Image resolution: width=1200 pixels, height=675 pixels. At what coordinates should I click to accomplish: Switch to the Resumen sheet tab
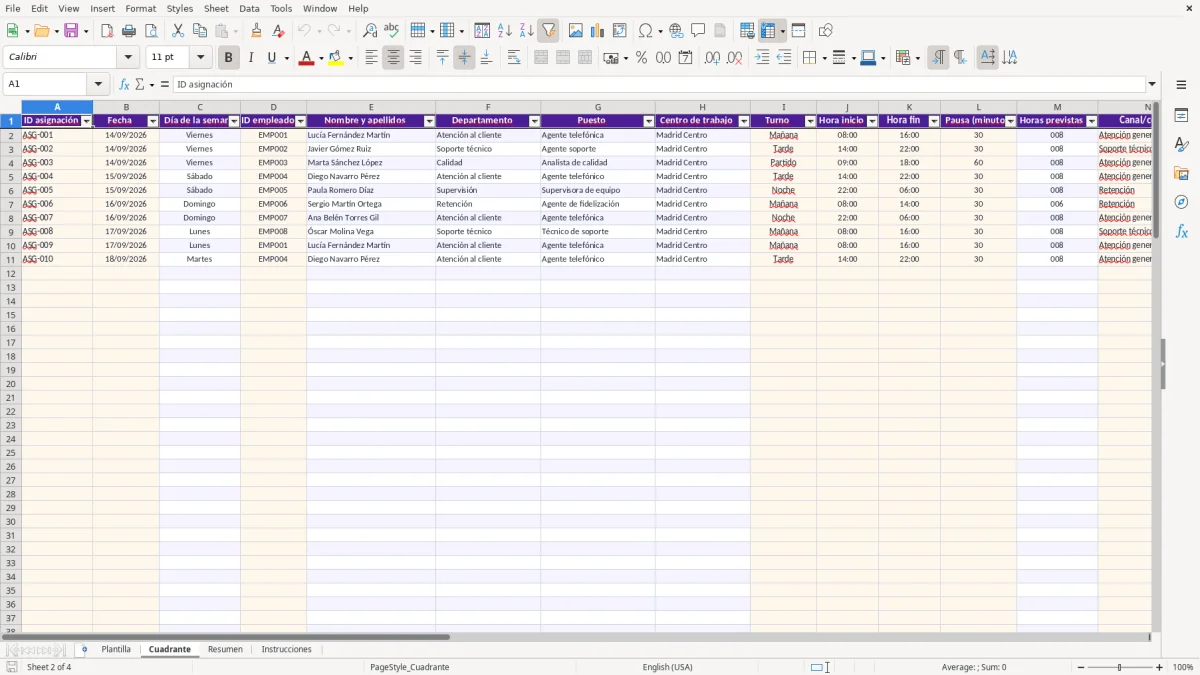[225, 649]
